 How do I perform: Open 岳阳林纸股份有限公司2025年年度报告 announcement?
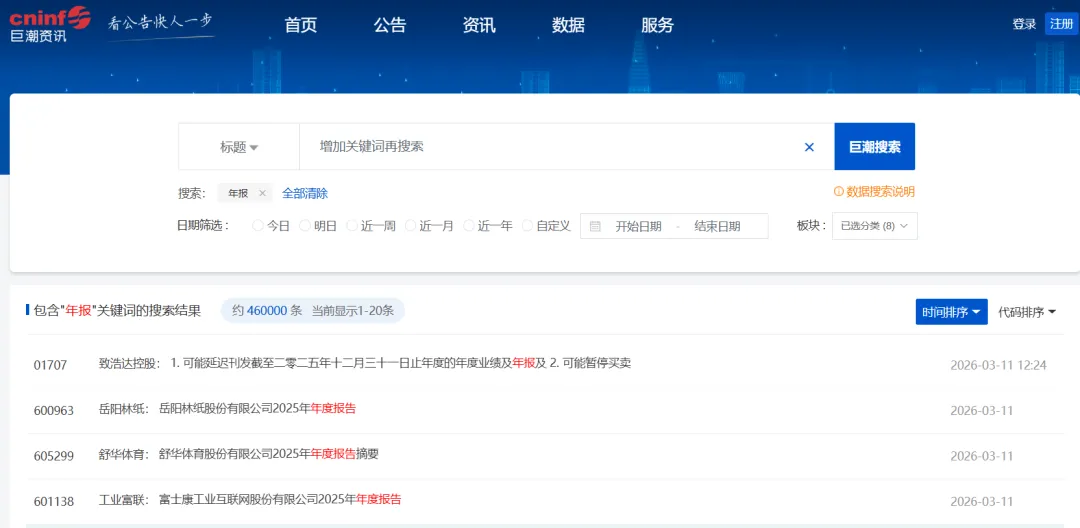coord(258,408)
